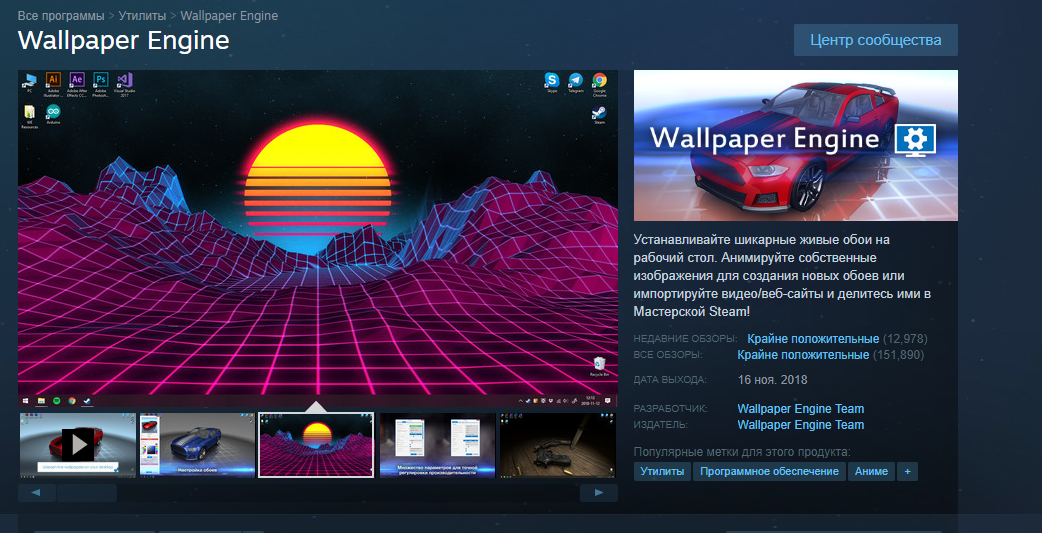Go to Все программы breadcrumb
The width and height of the screenshot is (1042, 533).
pos(61,15)
